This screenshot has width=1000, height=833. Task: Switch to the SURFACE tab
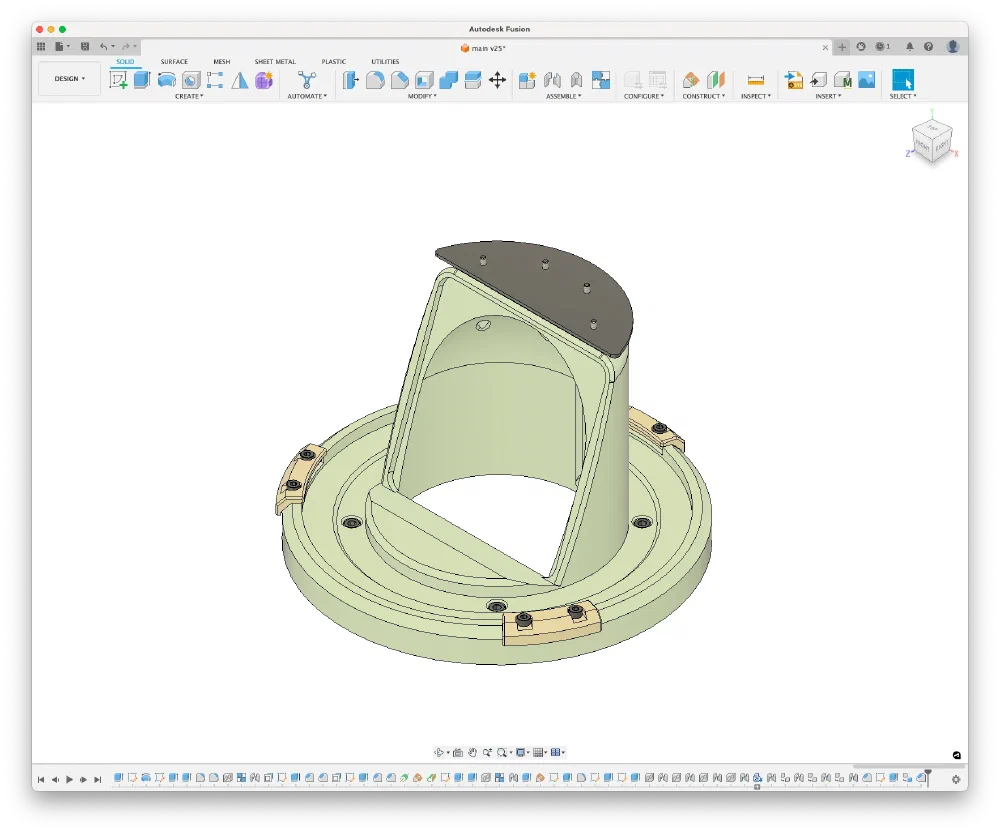[x=174, y=62]
